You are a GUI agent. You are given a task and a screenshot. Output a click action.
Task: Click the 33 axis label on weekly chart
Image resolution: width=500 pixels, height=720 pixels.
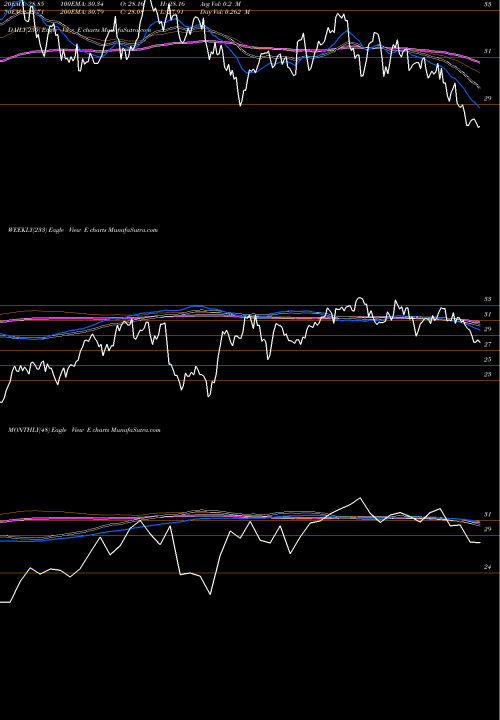[487, 299]
